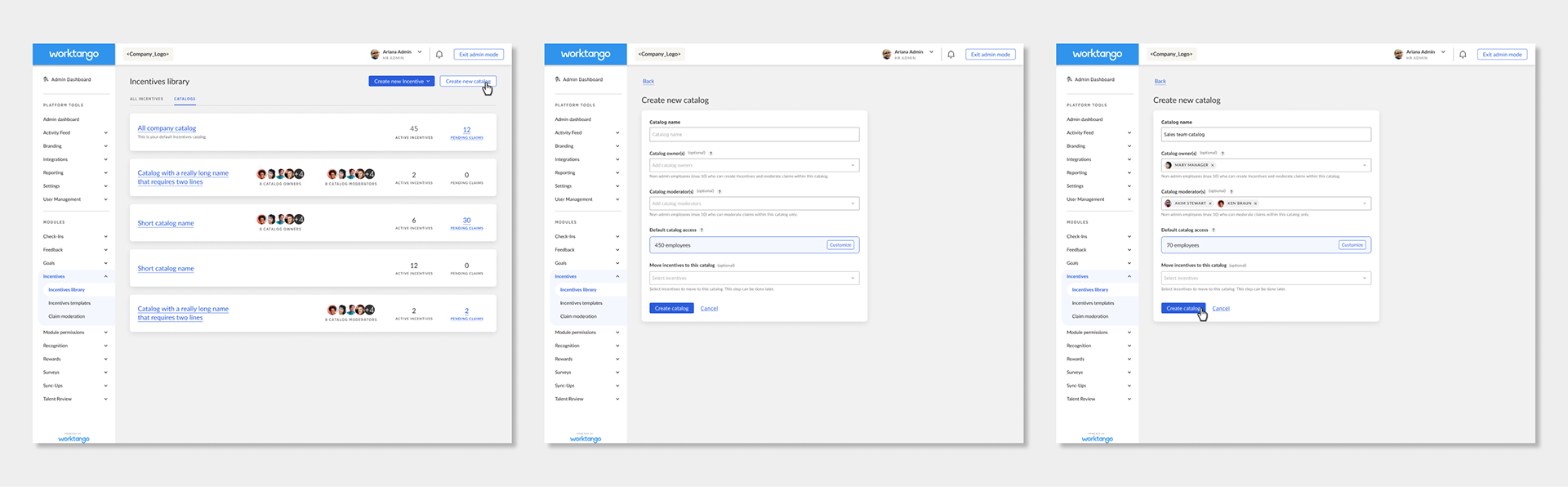The width and height of the screenshot is (1568, 487).
Task: Click the notification bell in the left screen
Action: 439,55
